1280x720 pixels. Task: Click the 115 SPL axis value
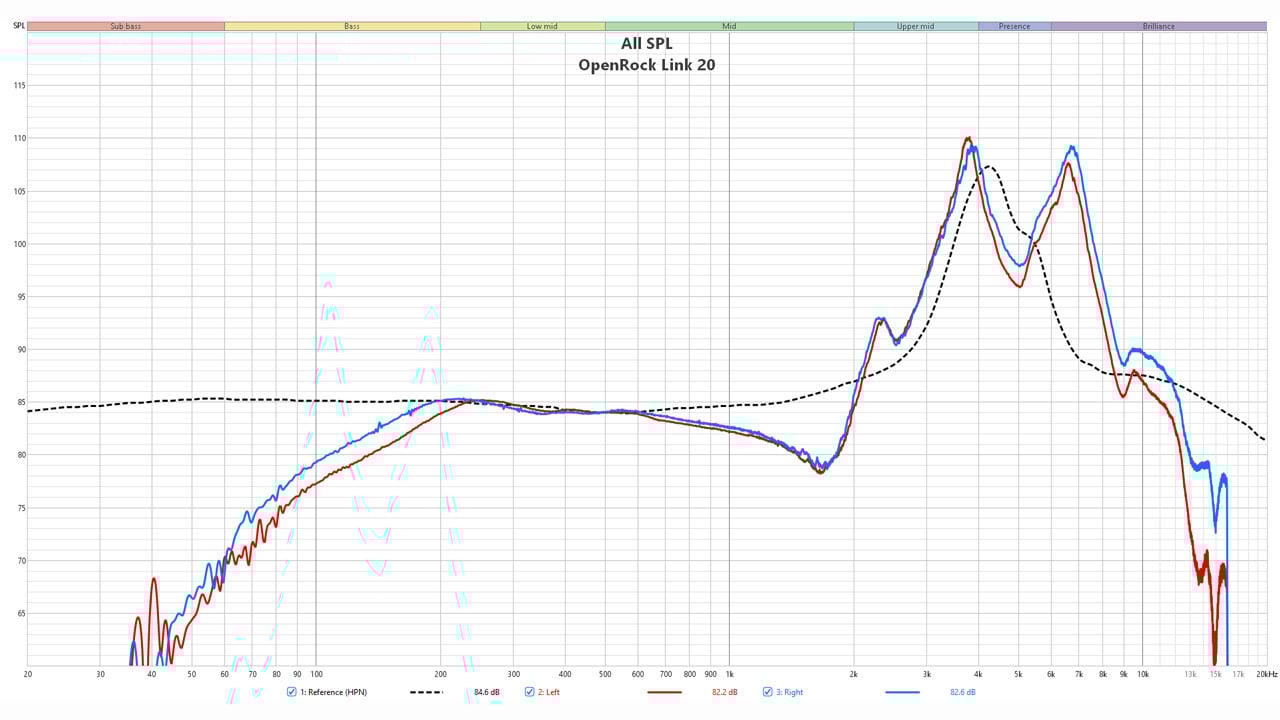point(19,85)
